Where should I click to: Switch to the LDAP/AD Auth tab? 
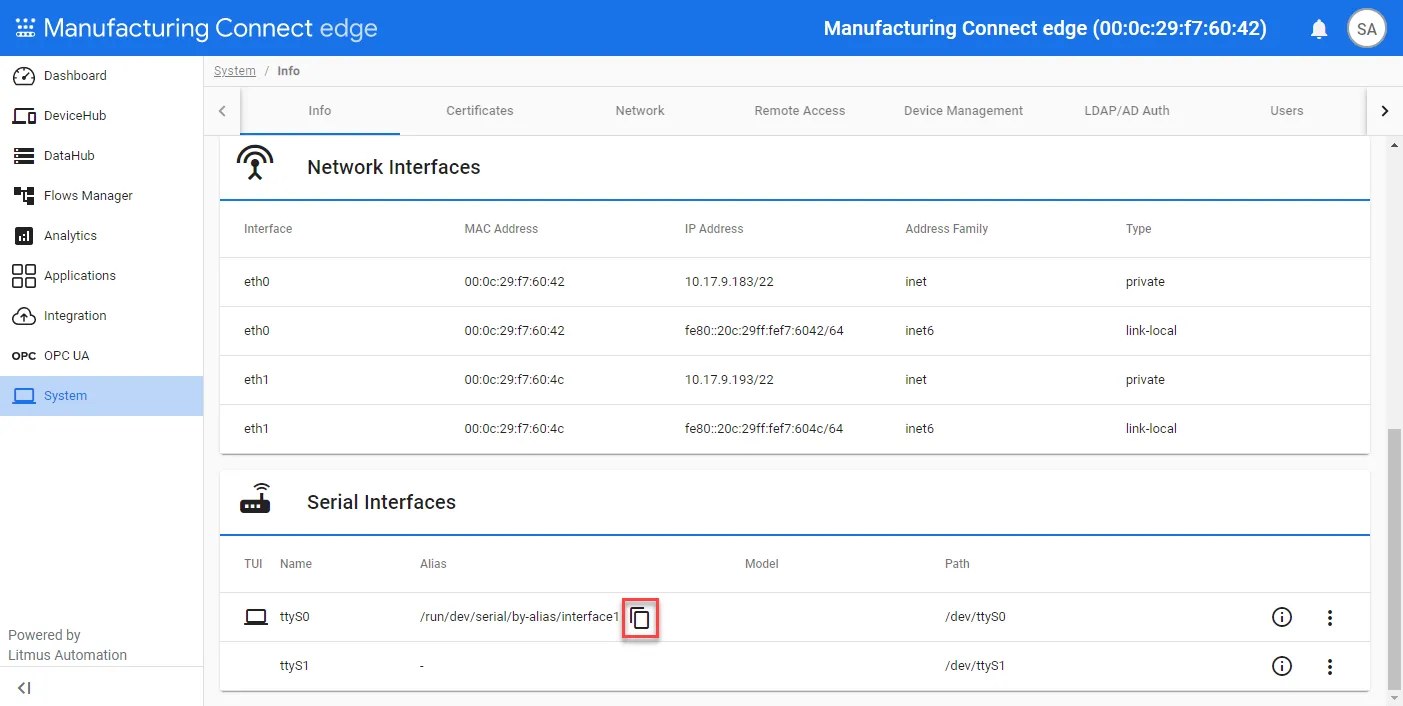[x=1127, y=111]
